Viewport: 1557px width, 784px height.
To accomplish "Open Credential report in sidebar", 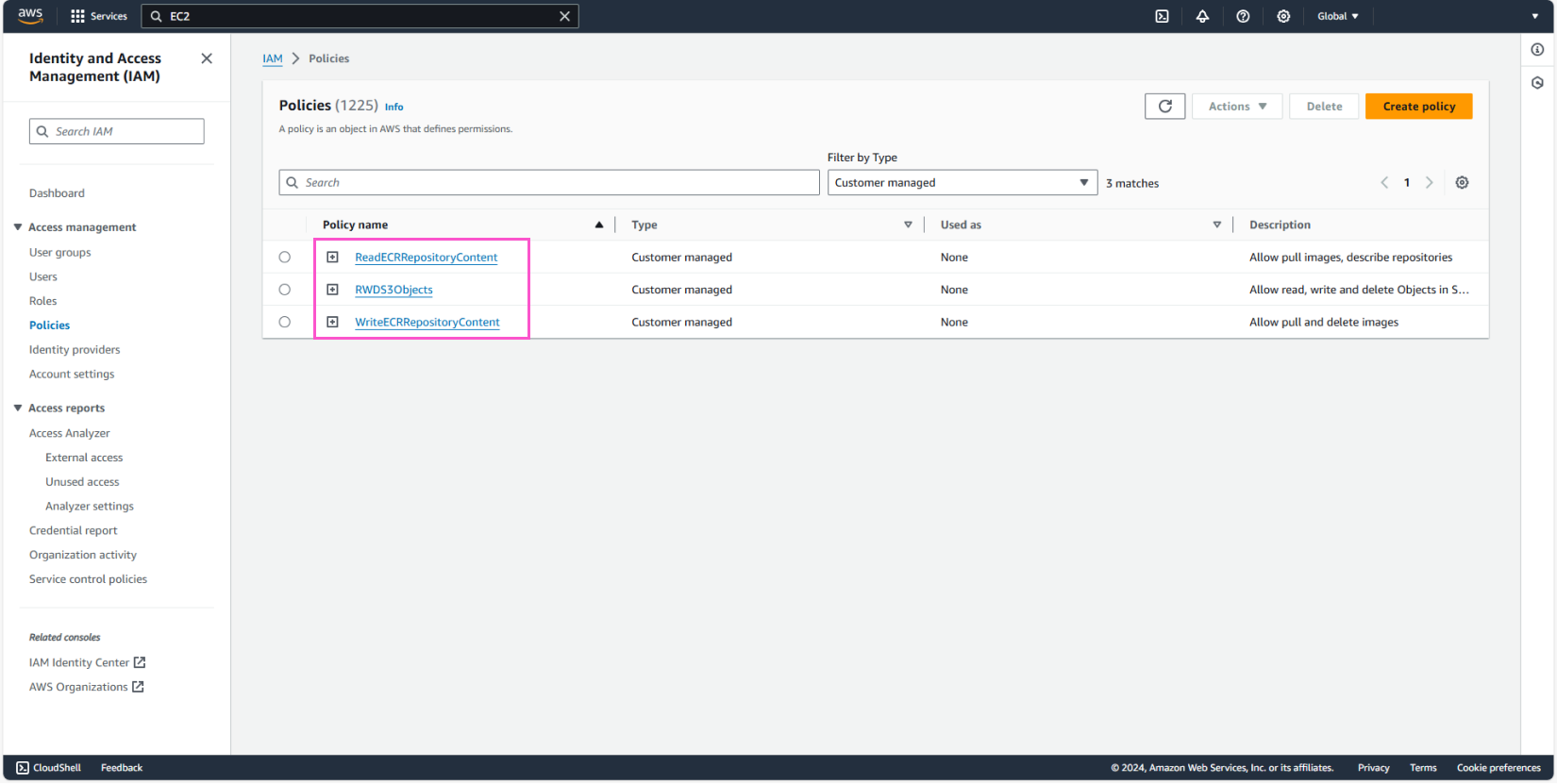I will [x=74, y=531].
